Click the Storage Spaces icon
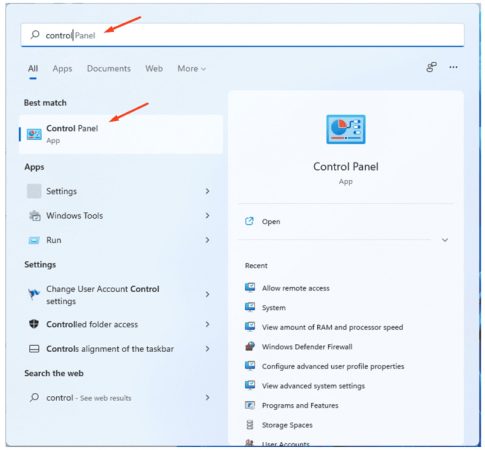This screenshot has width=485, height=450. click(x=250, y=425)
